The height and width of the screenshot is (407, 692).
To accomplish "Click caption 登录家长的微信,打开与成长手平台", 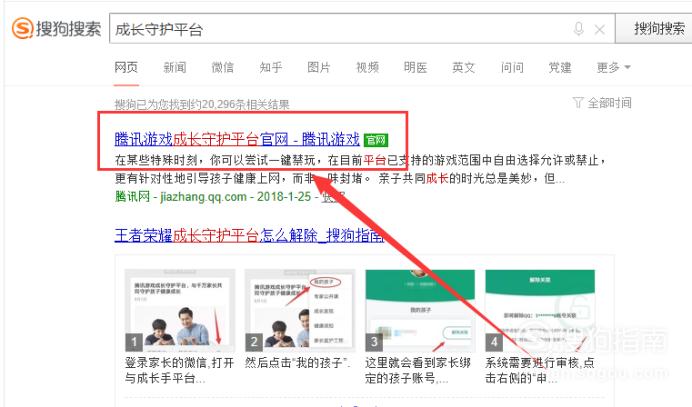I will tap(179, 370).
